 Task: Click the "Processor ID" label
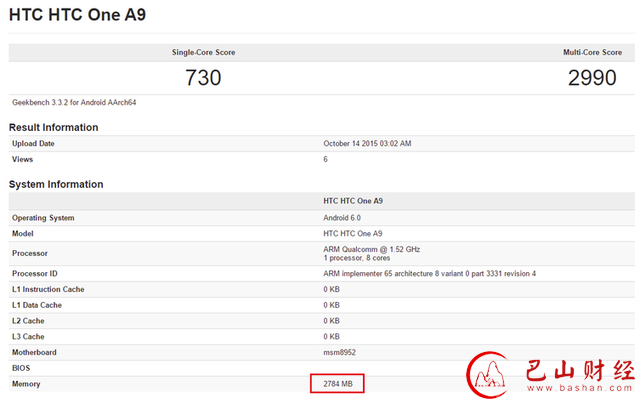(x=35, y=273)
